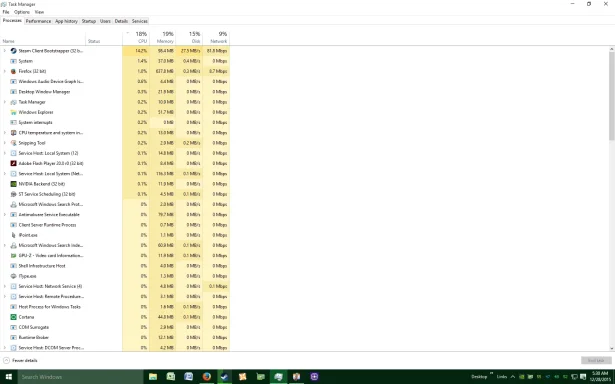
Task: Select the System interrupts row
Action: (115, 122)
